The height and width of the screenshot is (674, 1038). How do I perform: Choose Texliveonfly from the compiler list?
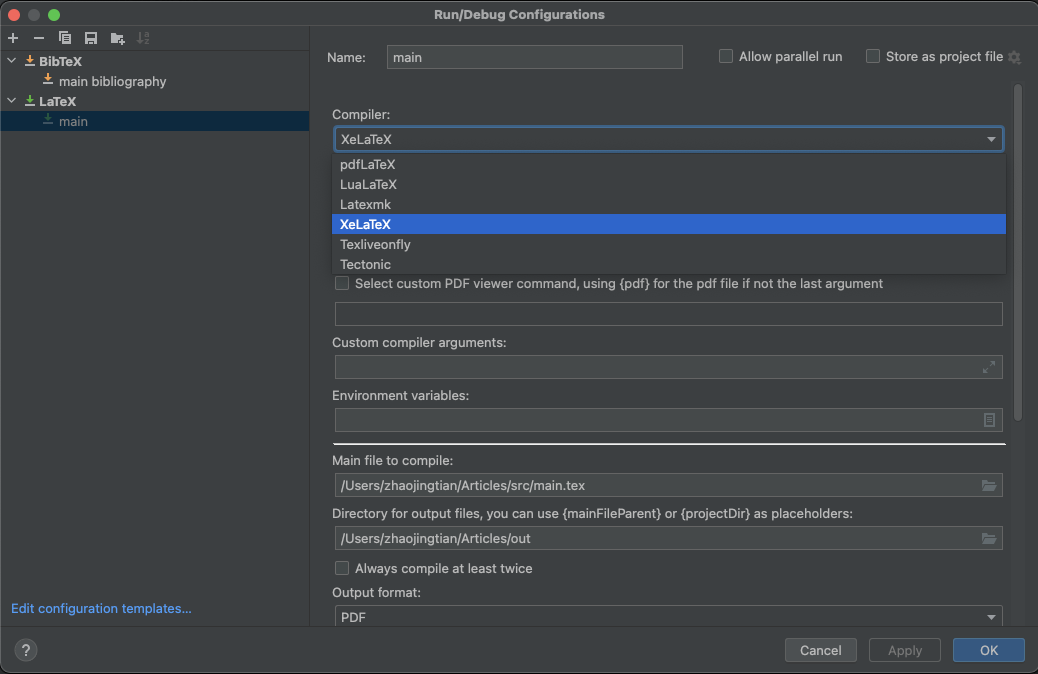(x=669, y=244)
